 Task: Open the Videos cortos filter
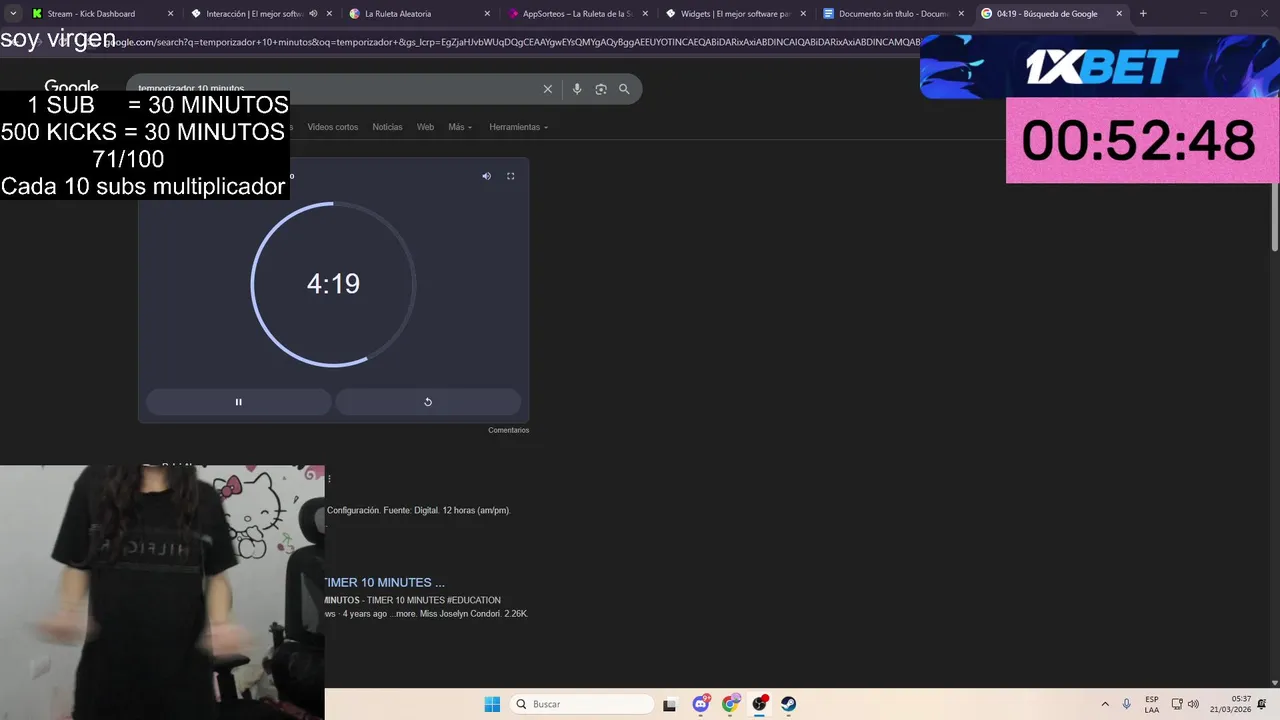coord(333,127)
